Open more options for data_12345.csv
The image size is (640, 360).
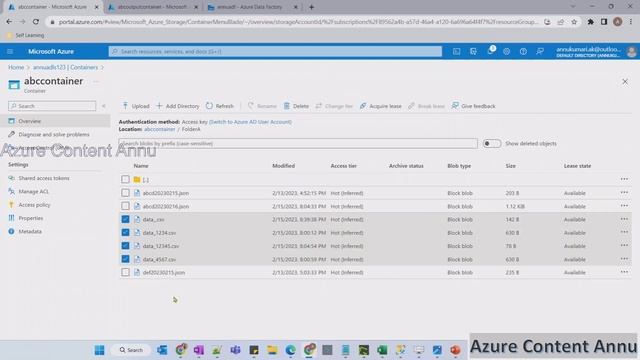click(624, 246)
